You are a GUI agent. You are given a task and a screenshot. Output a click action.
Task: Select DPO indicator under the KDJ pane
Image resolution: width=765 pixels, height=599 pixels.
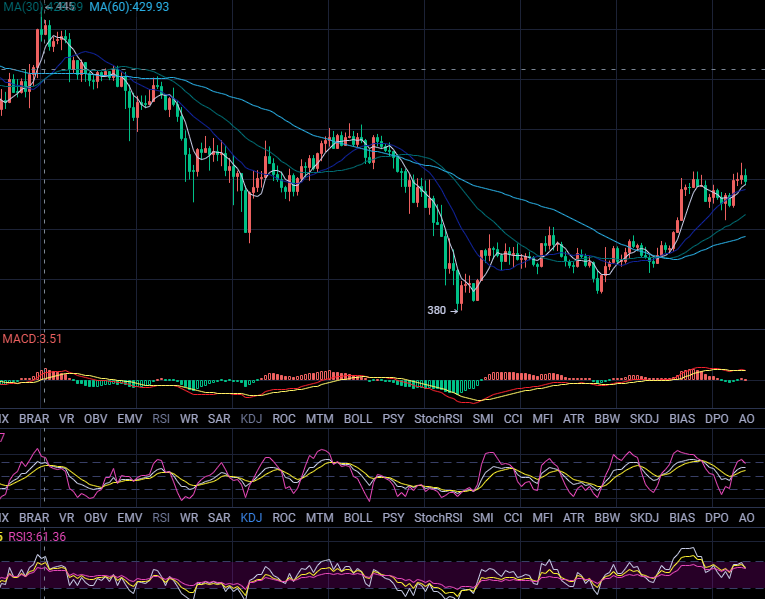point(717,518)
